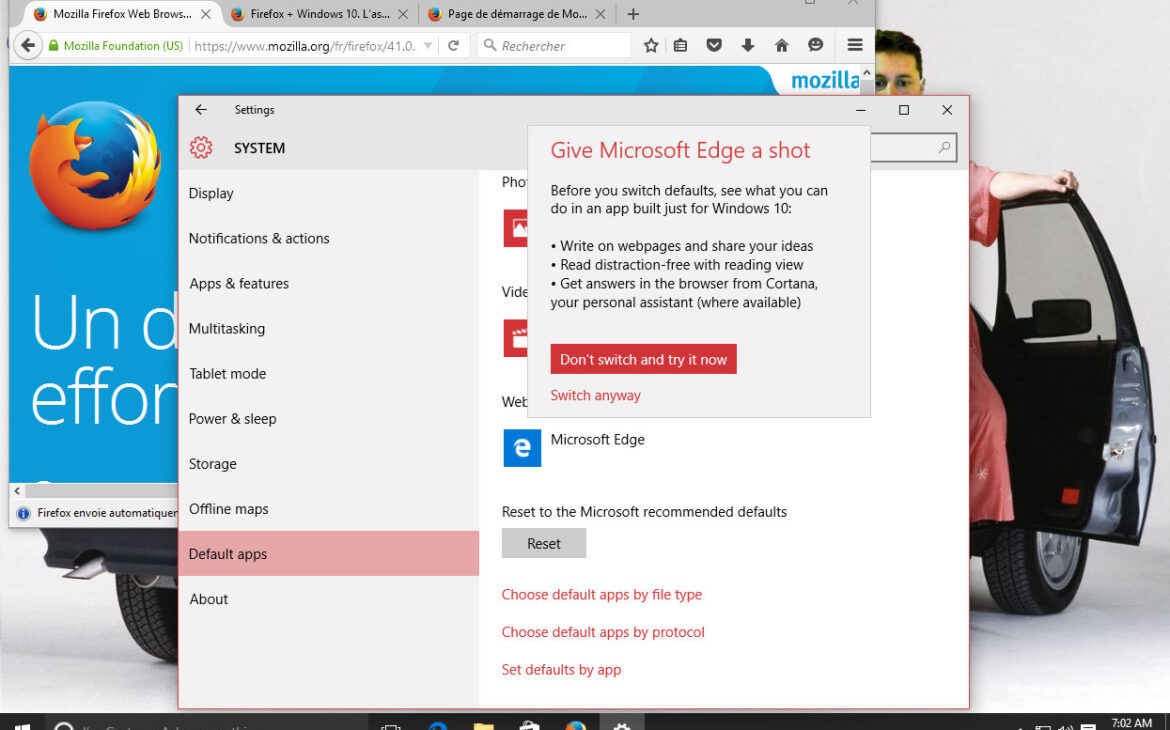Launch File Explorer from the taskbar
The height and width of the screenshot is (730, 1170).
pyautogui.click(x=483, y=723)
